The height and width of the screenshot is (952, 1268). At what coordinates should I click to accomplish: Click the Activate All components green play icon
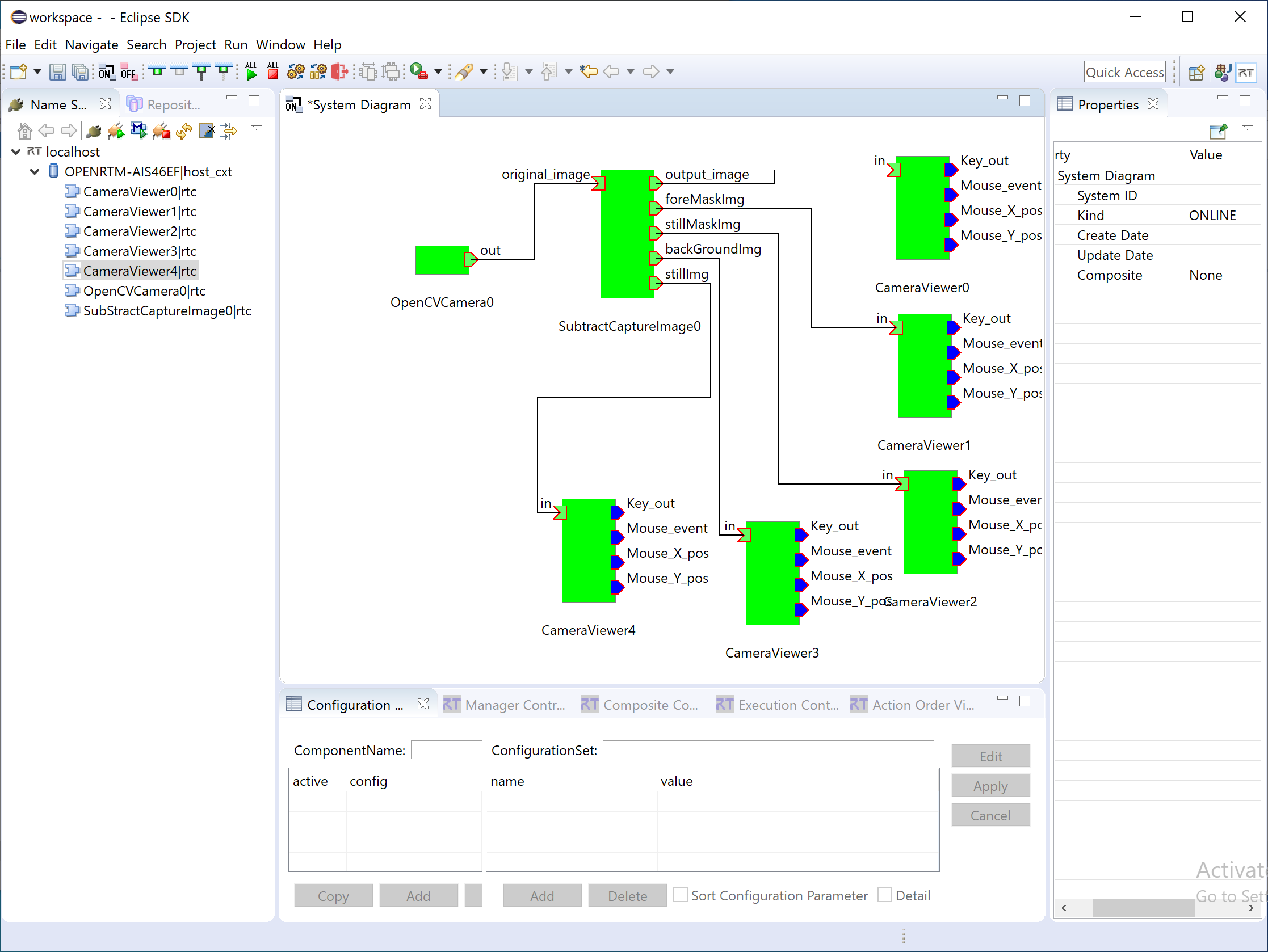[250, 71]
